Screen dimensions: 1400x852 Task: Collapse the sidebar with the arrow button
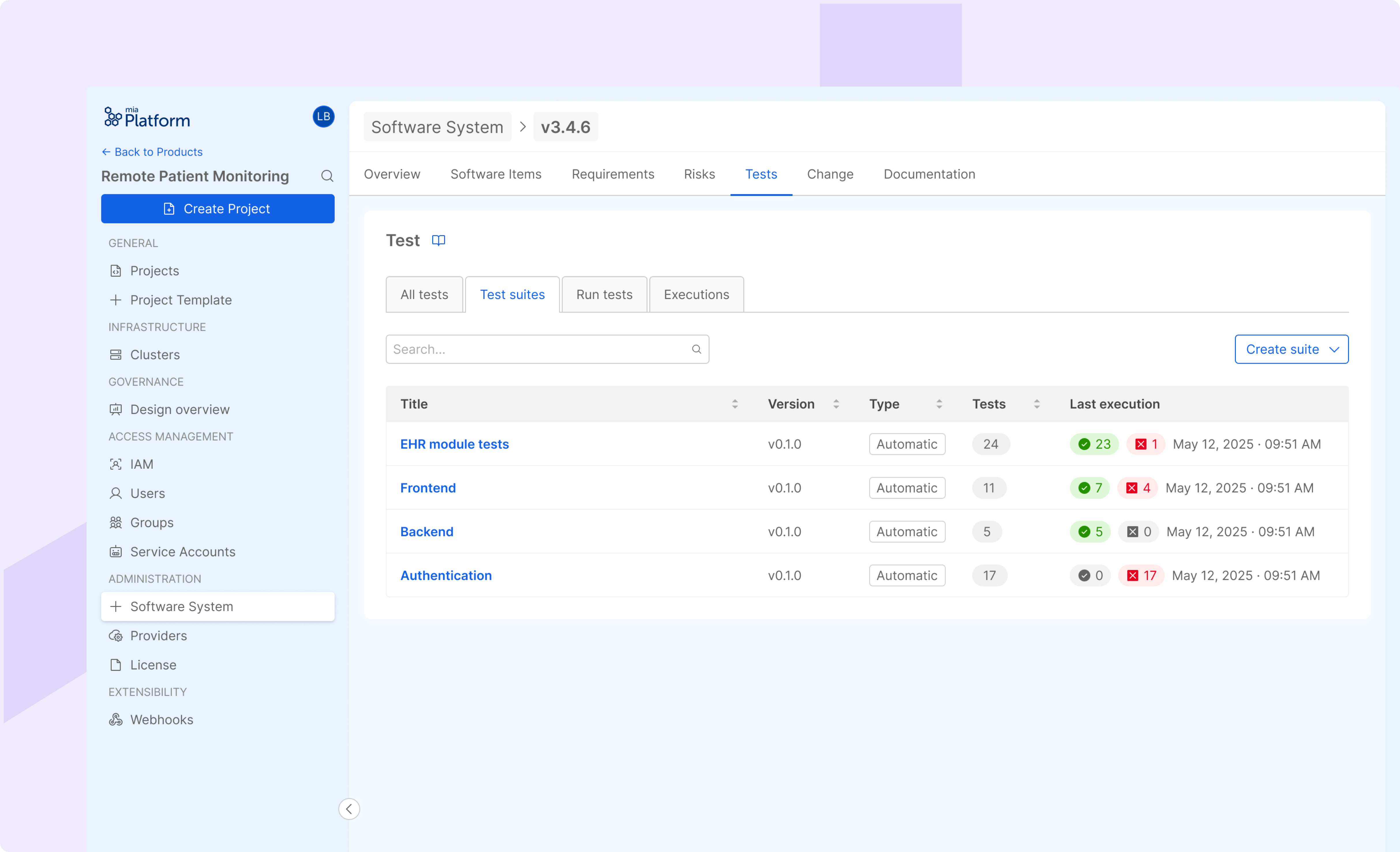349,808
